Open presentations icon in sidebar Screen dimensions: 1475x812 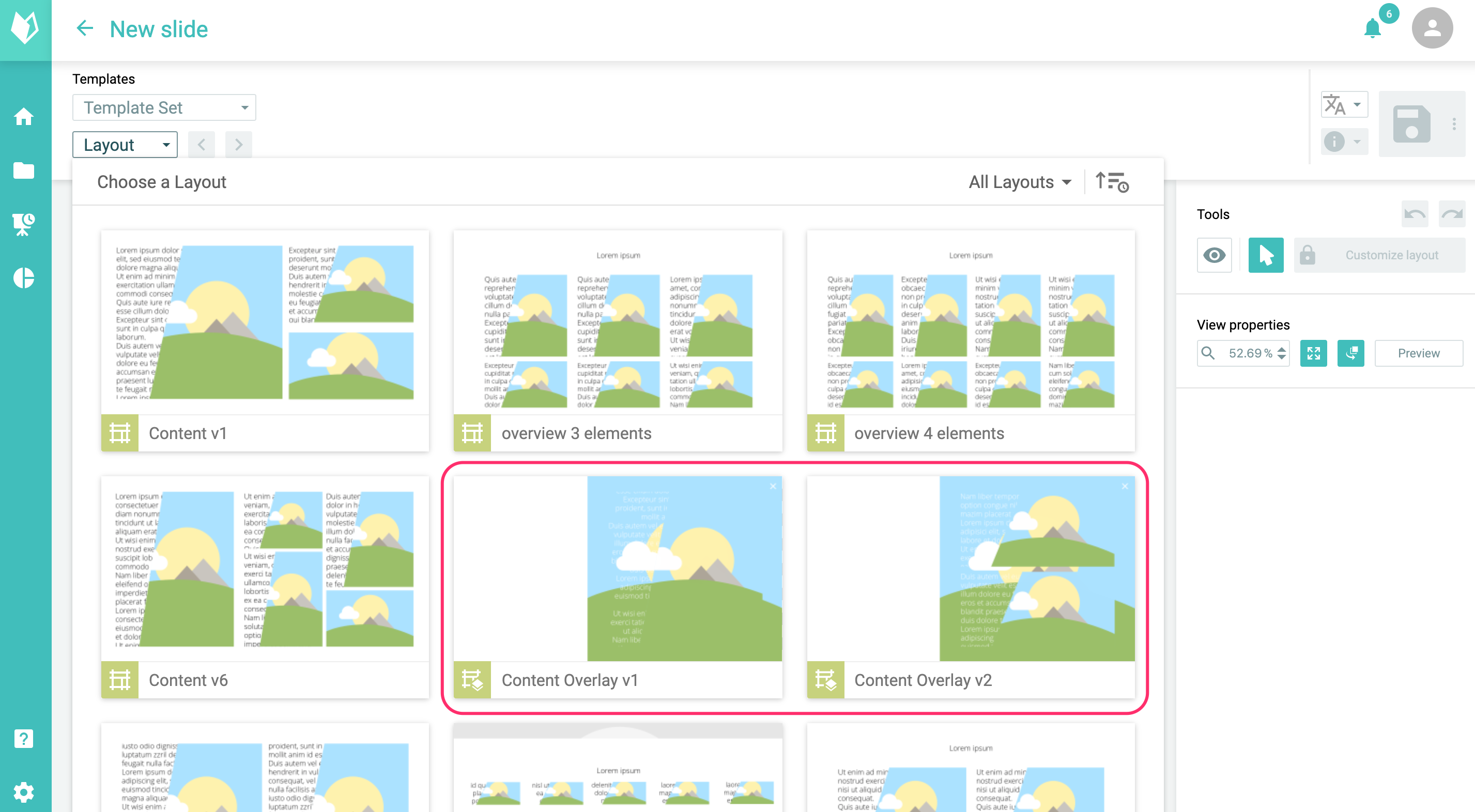pyautogui.click(x=23, y=224)
